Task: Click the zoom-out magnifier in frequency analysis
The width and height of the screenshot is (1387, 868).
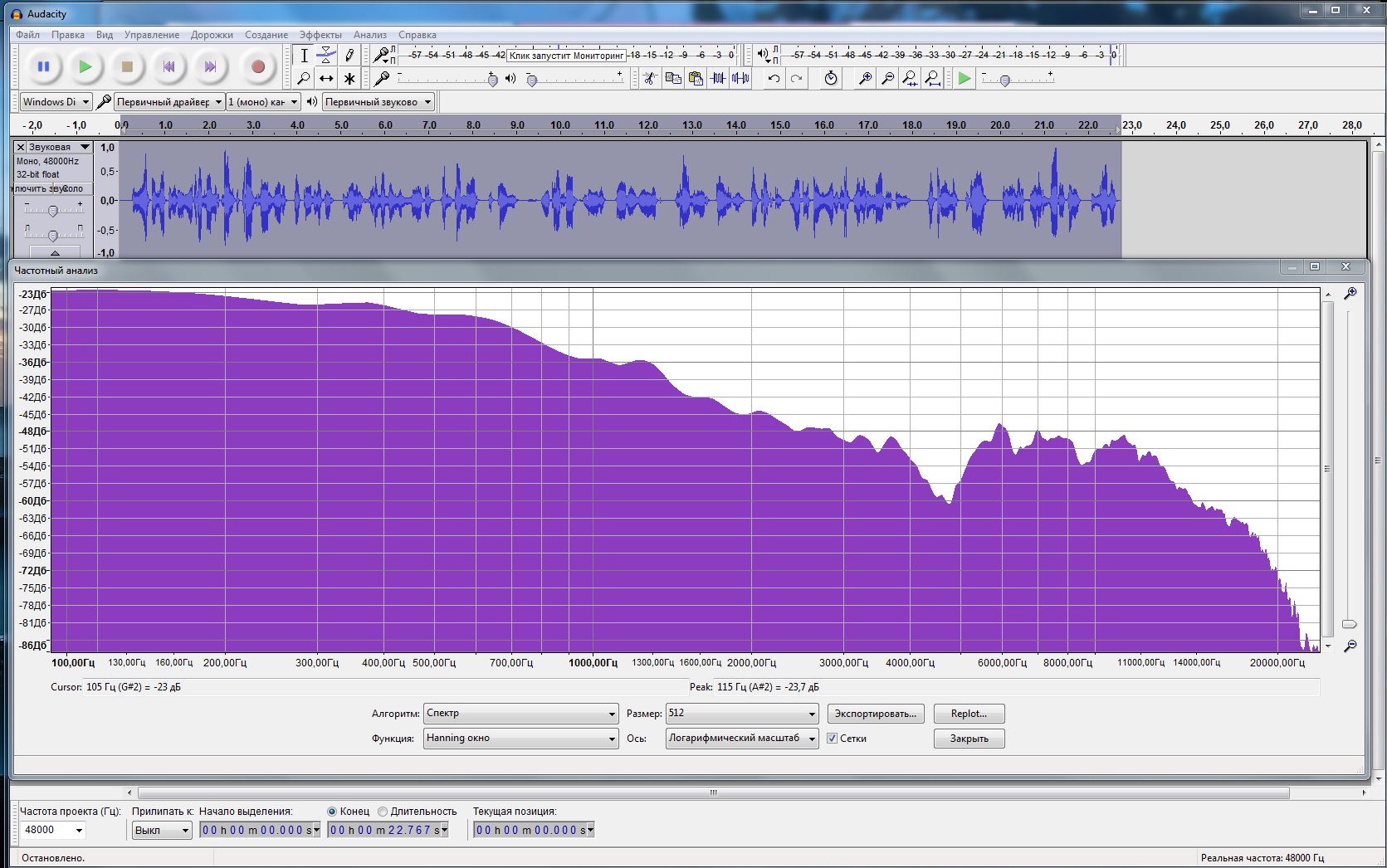Action: [x=1350, y=646]
